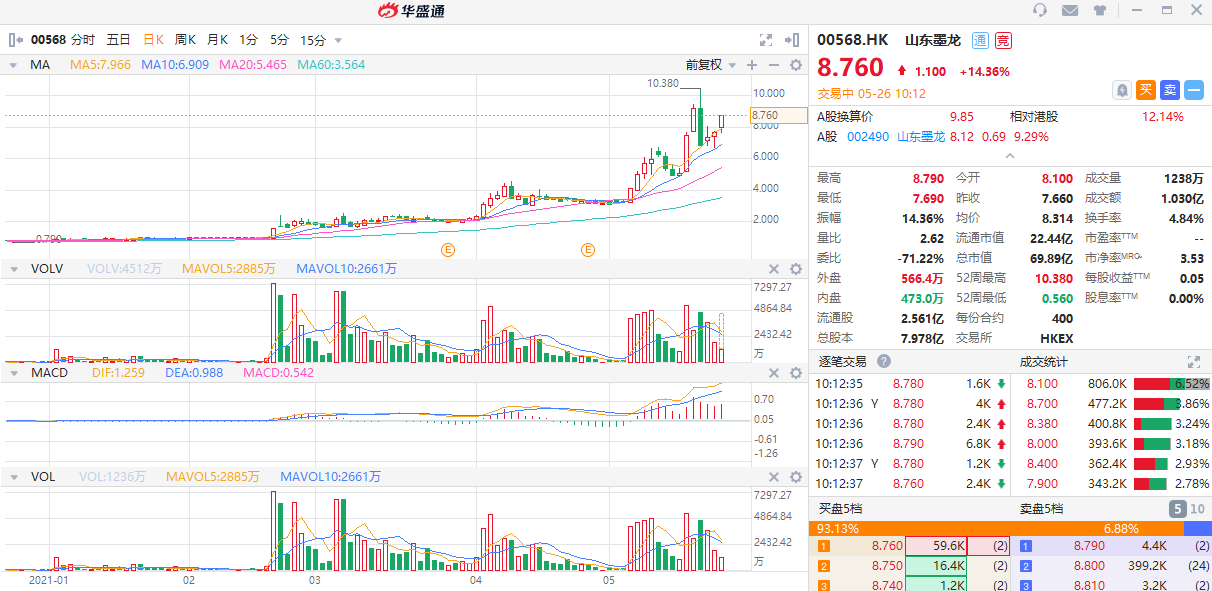Click second earnings E marker on chart
1212x591 pixels.
588,249
